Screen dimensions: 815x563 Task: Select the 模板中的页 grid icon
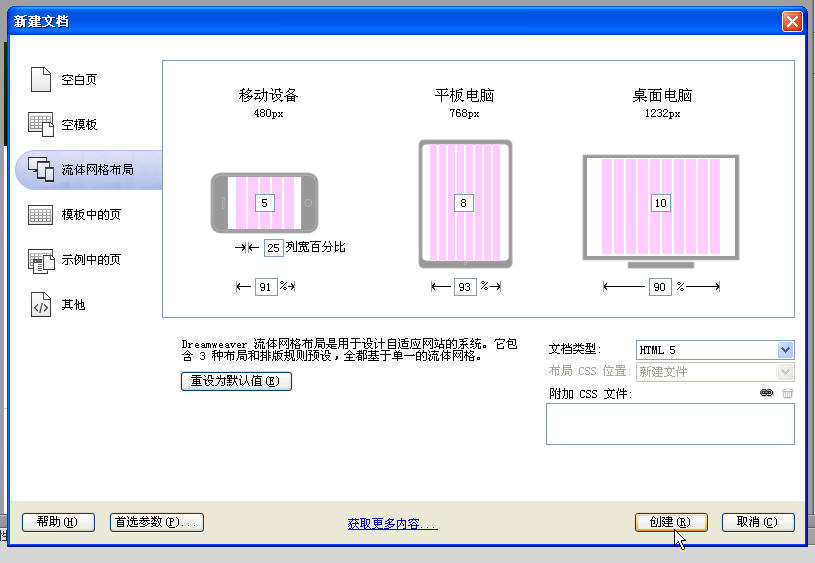click(x=41, y=215)
